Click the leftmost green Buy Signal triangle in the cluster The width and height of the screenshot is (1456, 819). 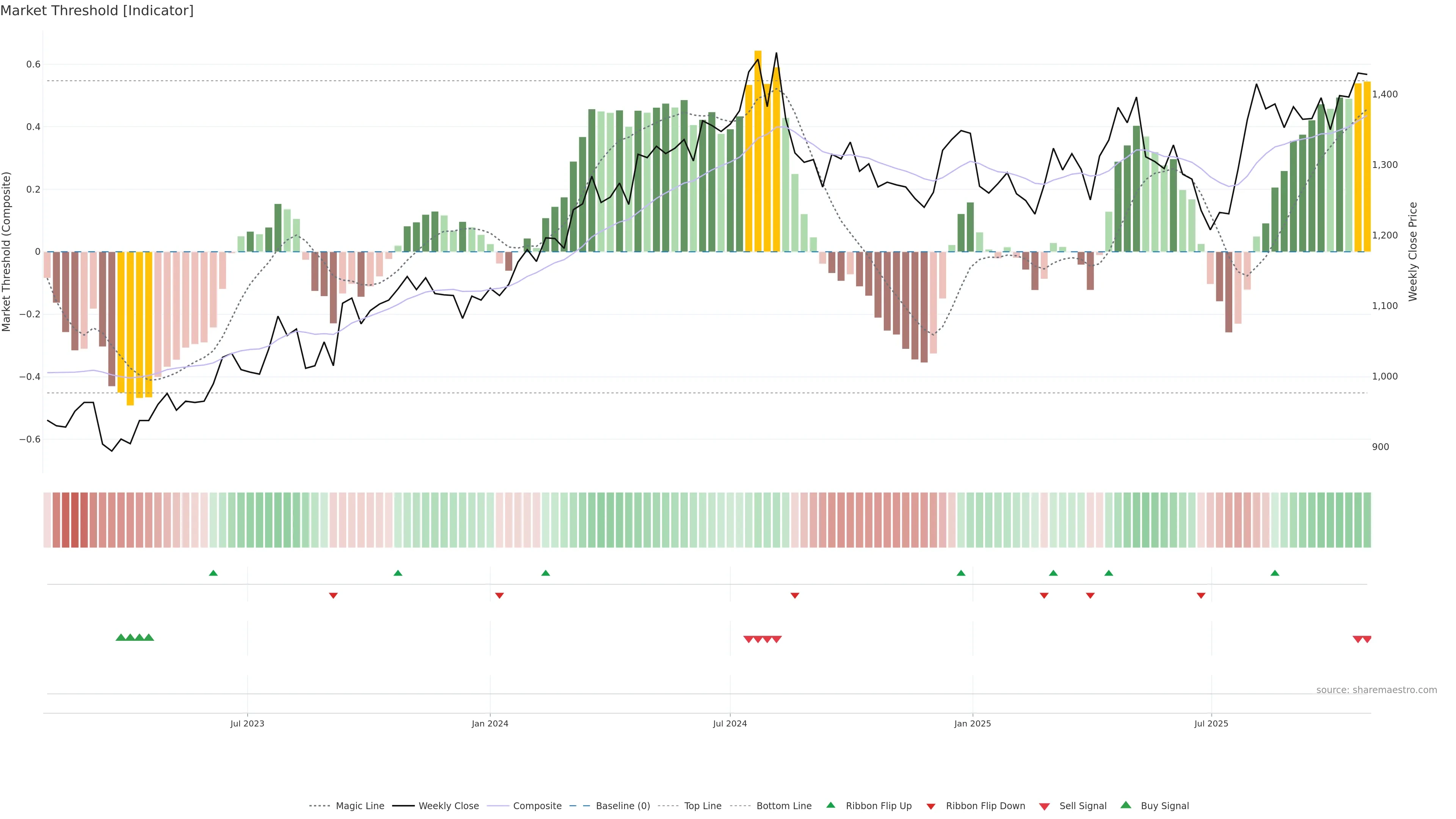[121, 637]
